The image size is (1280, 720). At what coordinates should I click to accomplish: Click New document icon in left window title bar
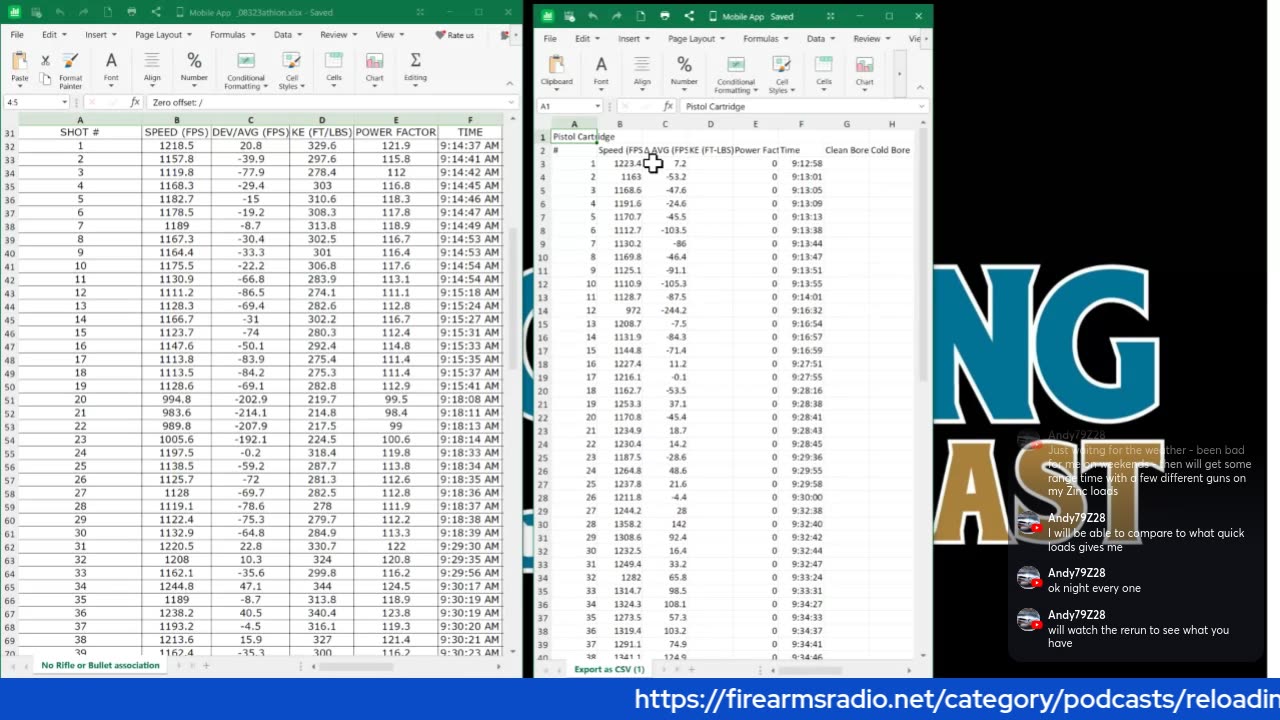coord(108,12)
